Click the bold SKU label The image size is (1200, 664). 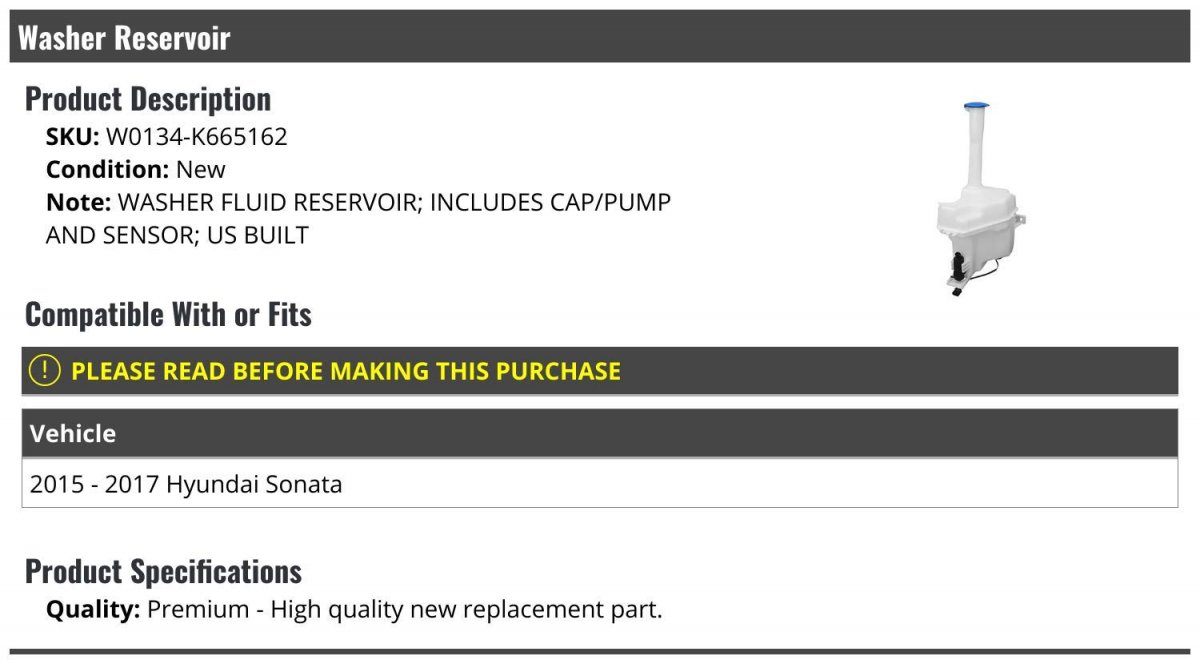[x=73, y=137]
